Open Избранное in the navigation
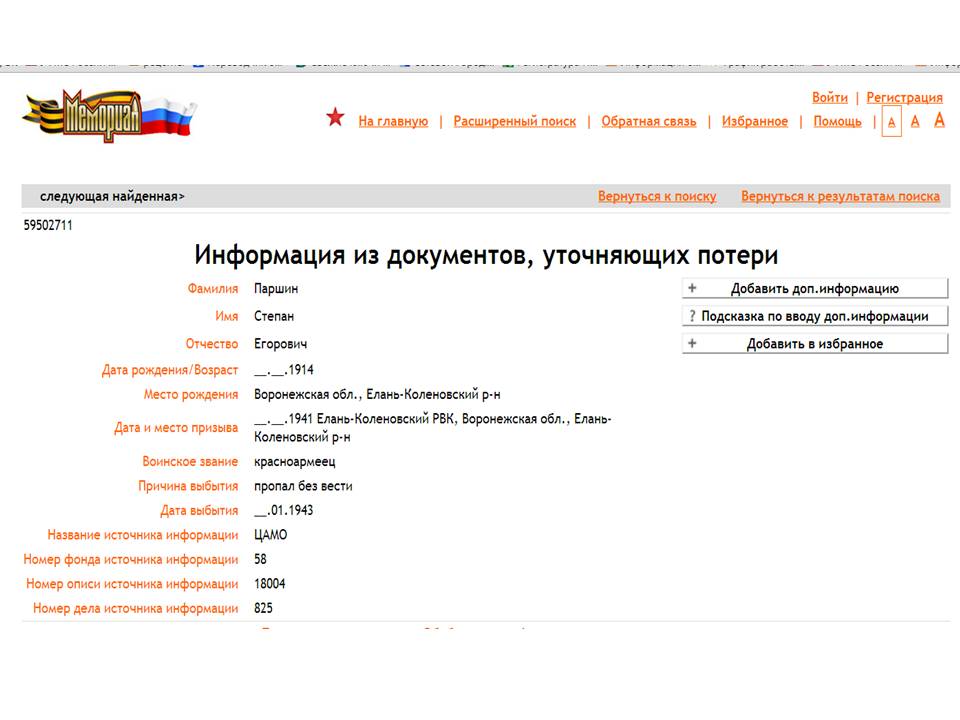 (x=755, y=121)
